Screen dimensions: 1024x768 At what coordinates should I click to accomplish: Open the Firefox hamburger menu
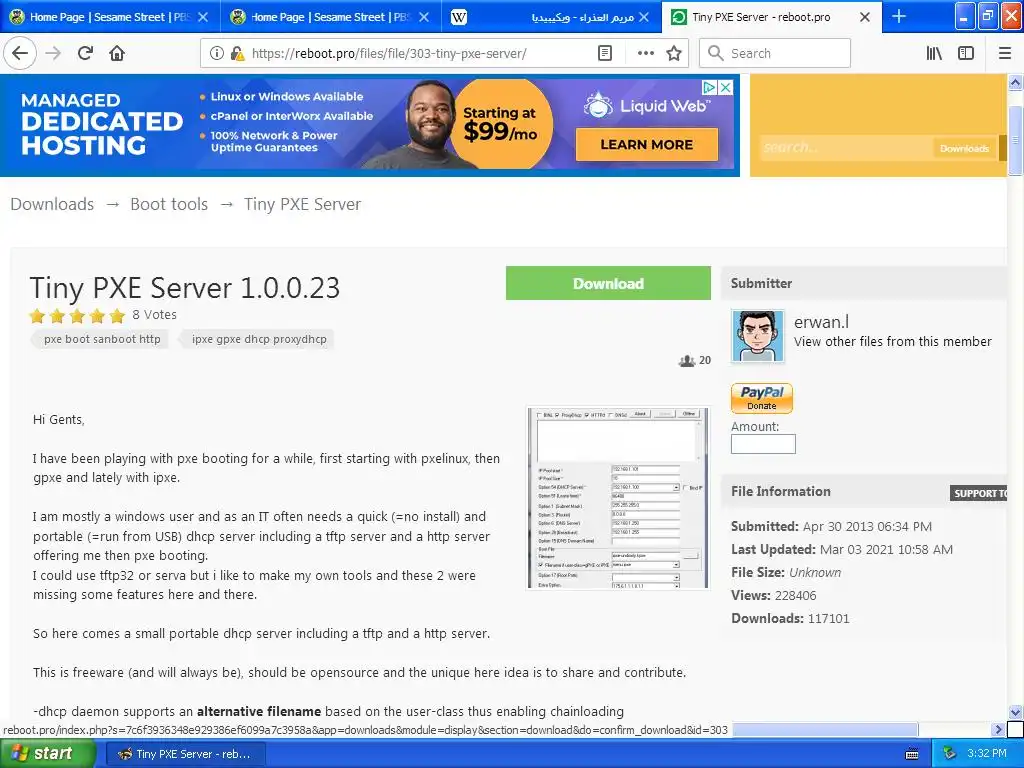1005,54
